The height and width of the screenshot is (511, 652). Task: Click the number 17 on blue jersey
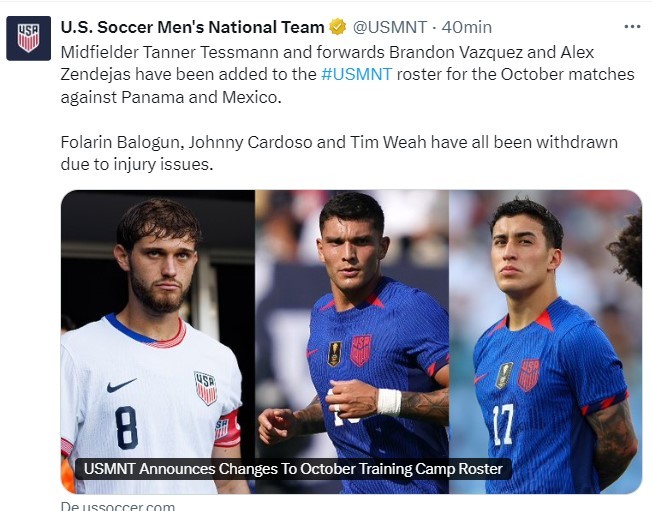pos(503,425)
